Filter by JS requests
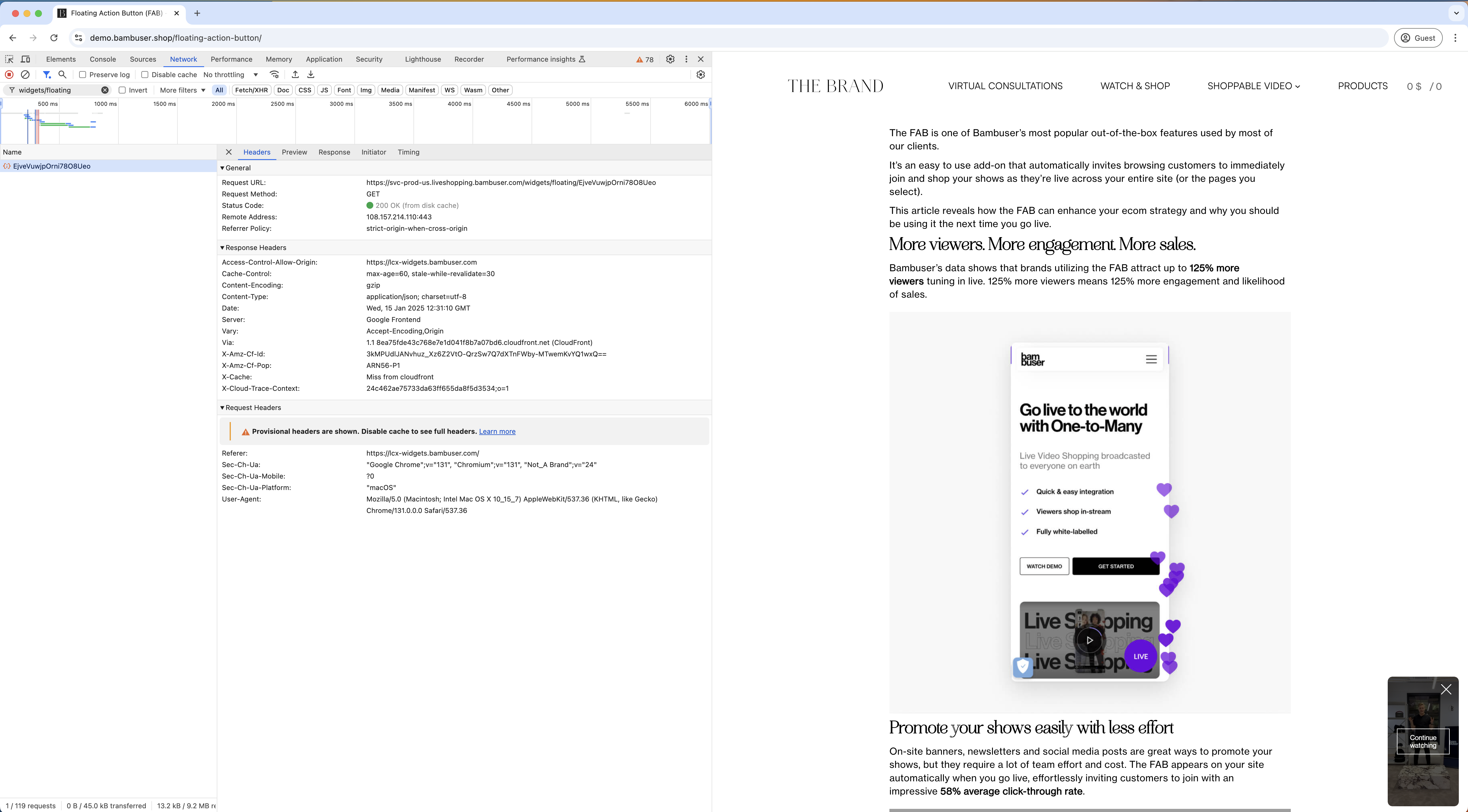 point(324,90)
